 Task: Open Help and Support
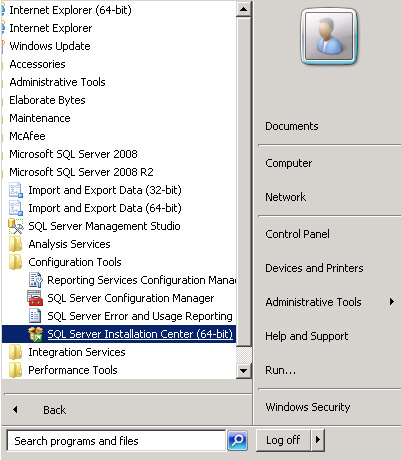click(307, 336)
